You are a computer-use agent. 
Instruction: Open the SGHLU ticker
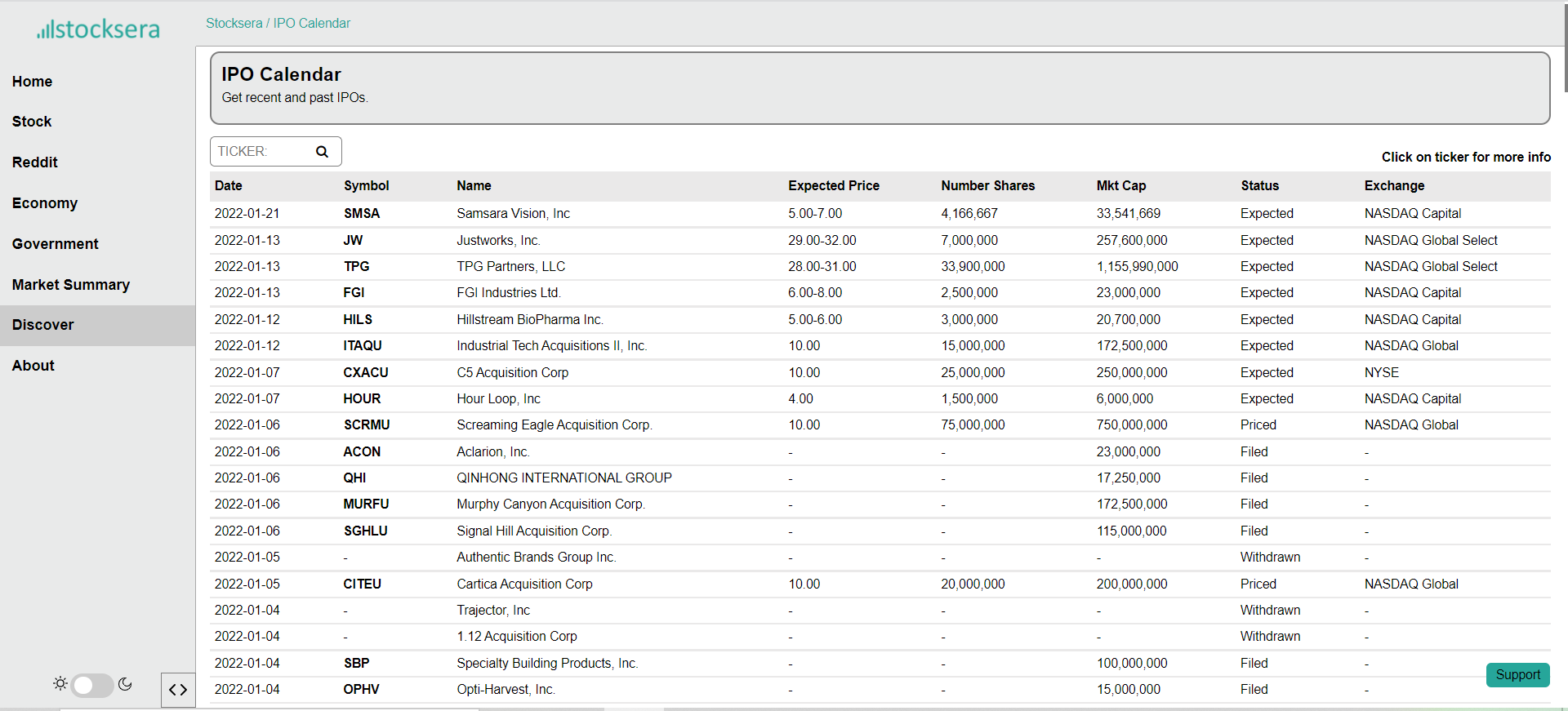tap(365, 531)
